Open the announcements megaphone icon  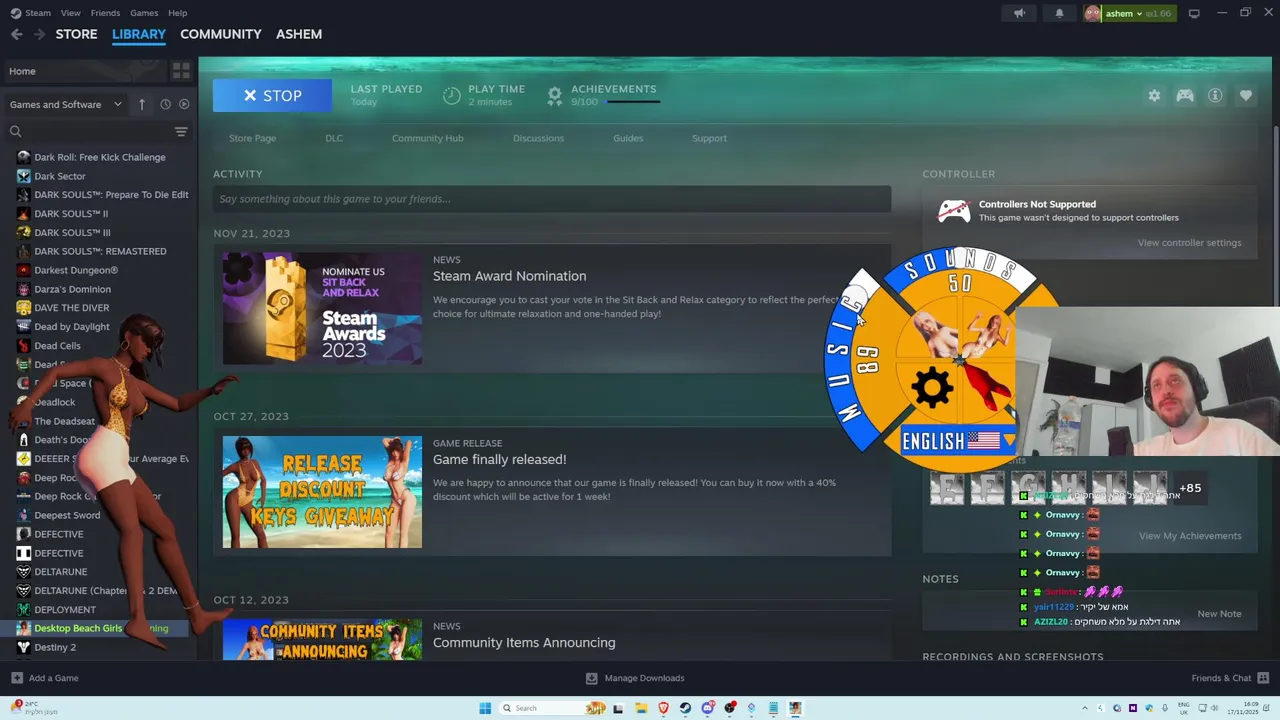tap(1019, 13)
